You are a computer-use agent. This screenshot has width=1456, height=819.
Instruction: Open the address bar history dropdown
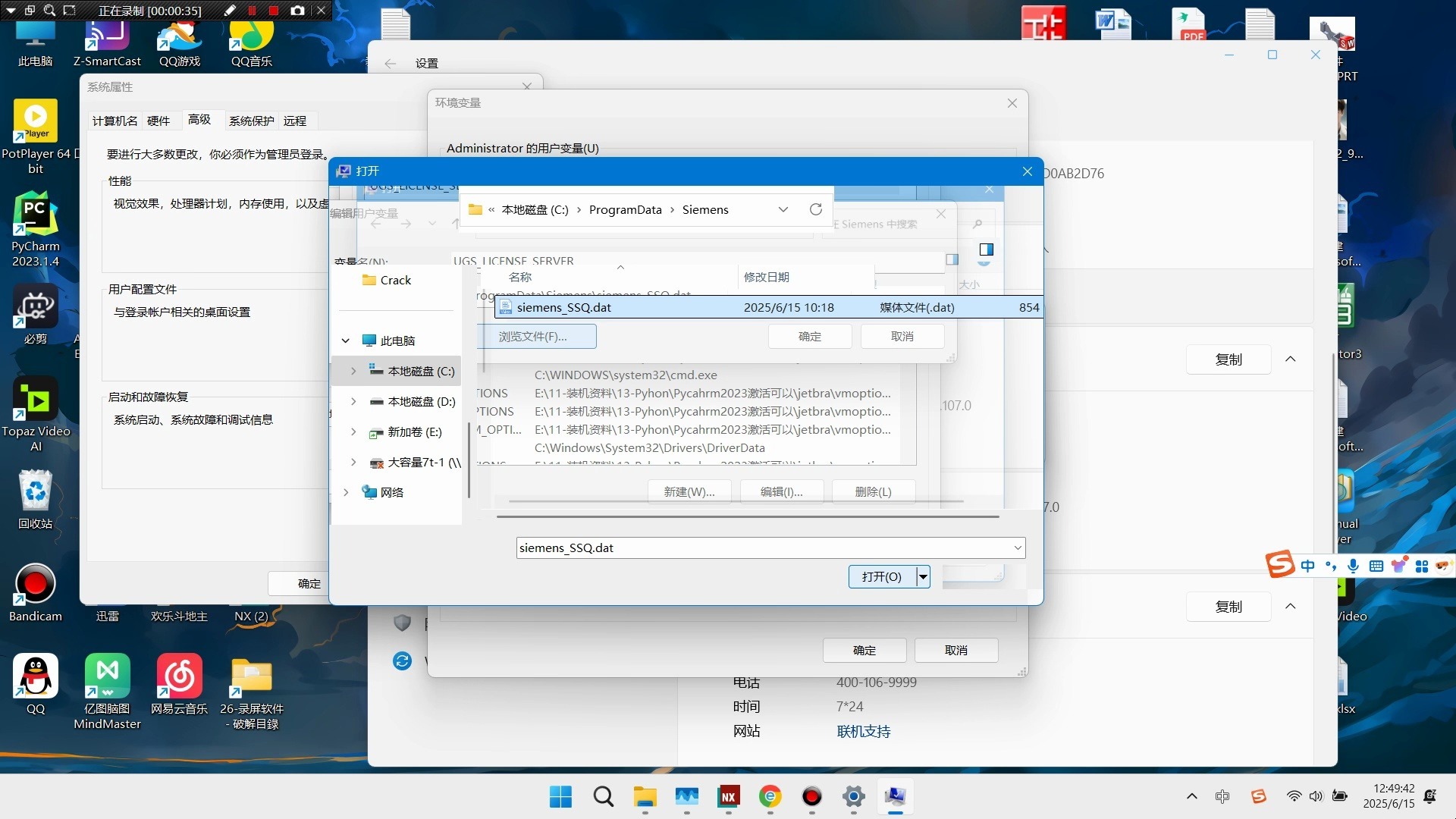tap(783, 209)
